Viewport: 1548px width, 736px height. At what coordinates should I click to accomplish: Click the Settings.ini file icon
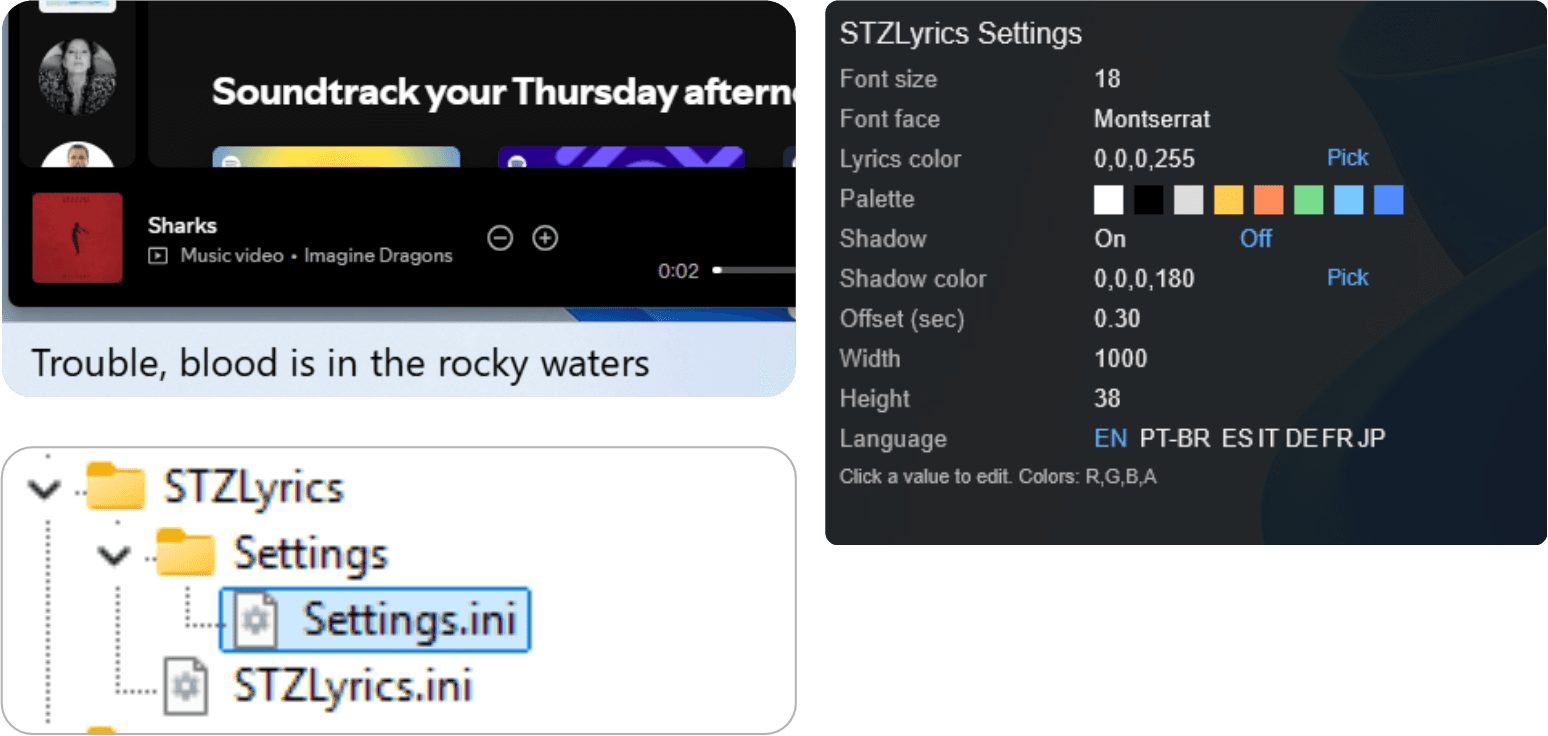256,621
